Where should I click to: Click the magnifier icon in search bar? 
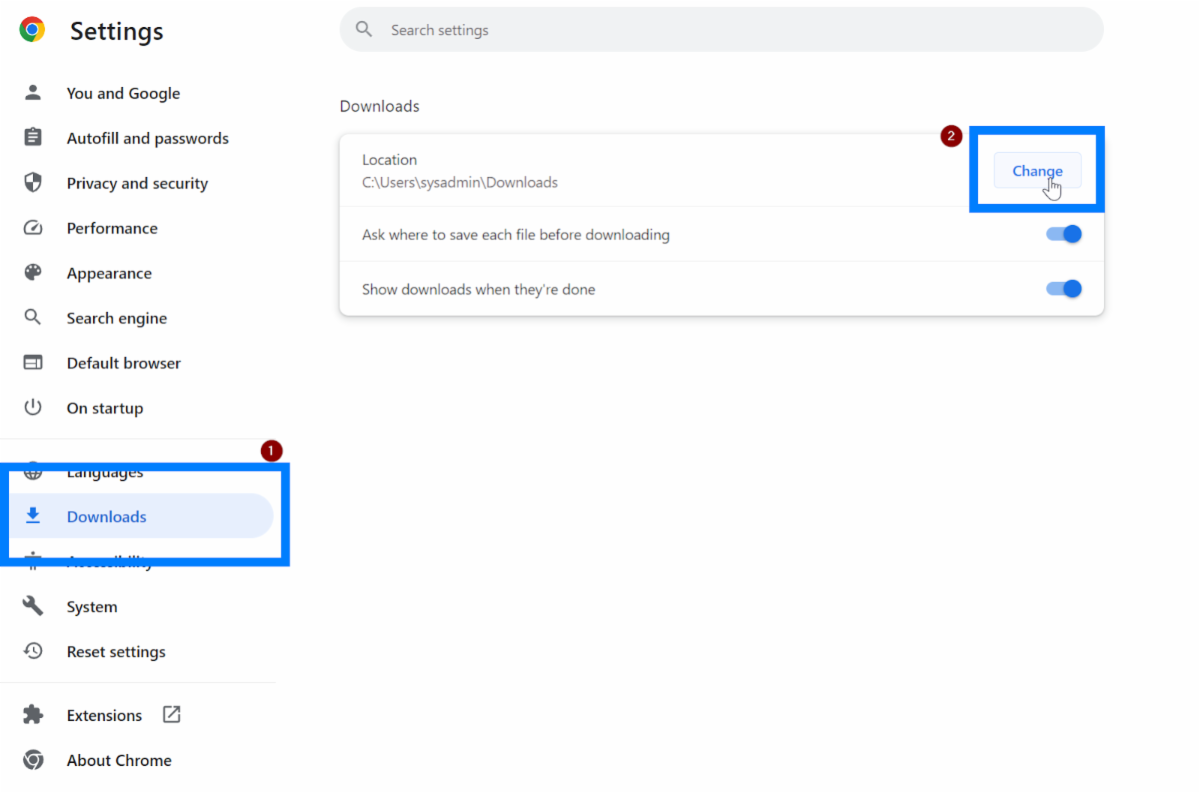(x=365, y=30)
